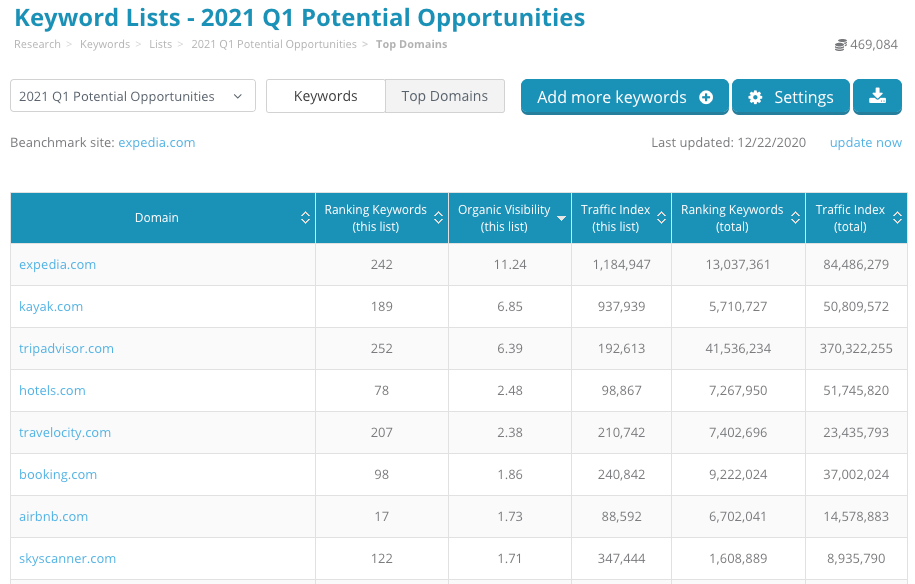Sort by Traffic Index (this list) arrows
This screenshot has width=915, height=584.
point(660,218)
